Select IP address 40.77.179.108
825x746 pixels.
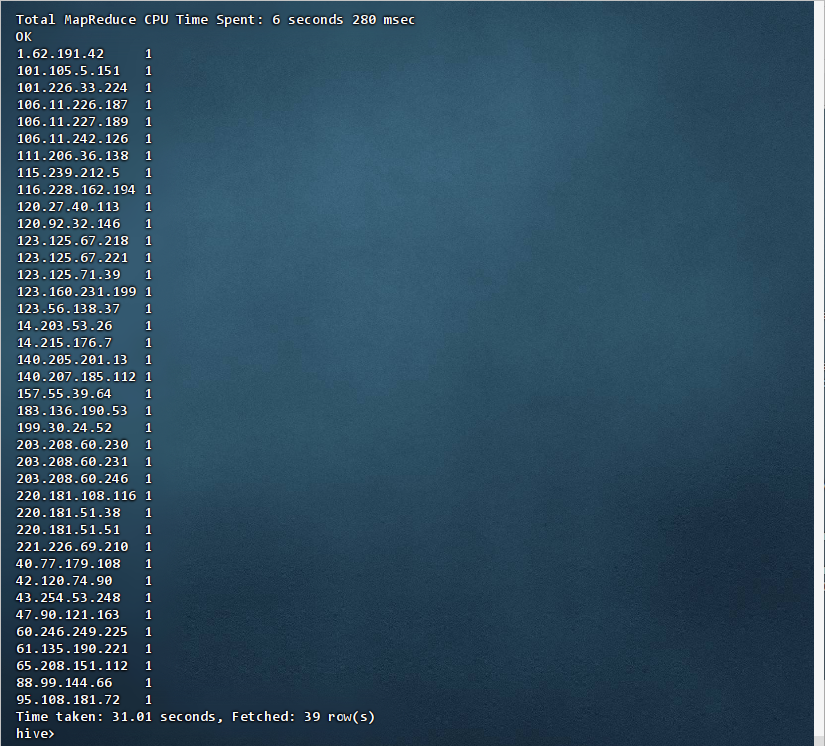point(68,563)
